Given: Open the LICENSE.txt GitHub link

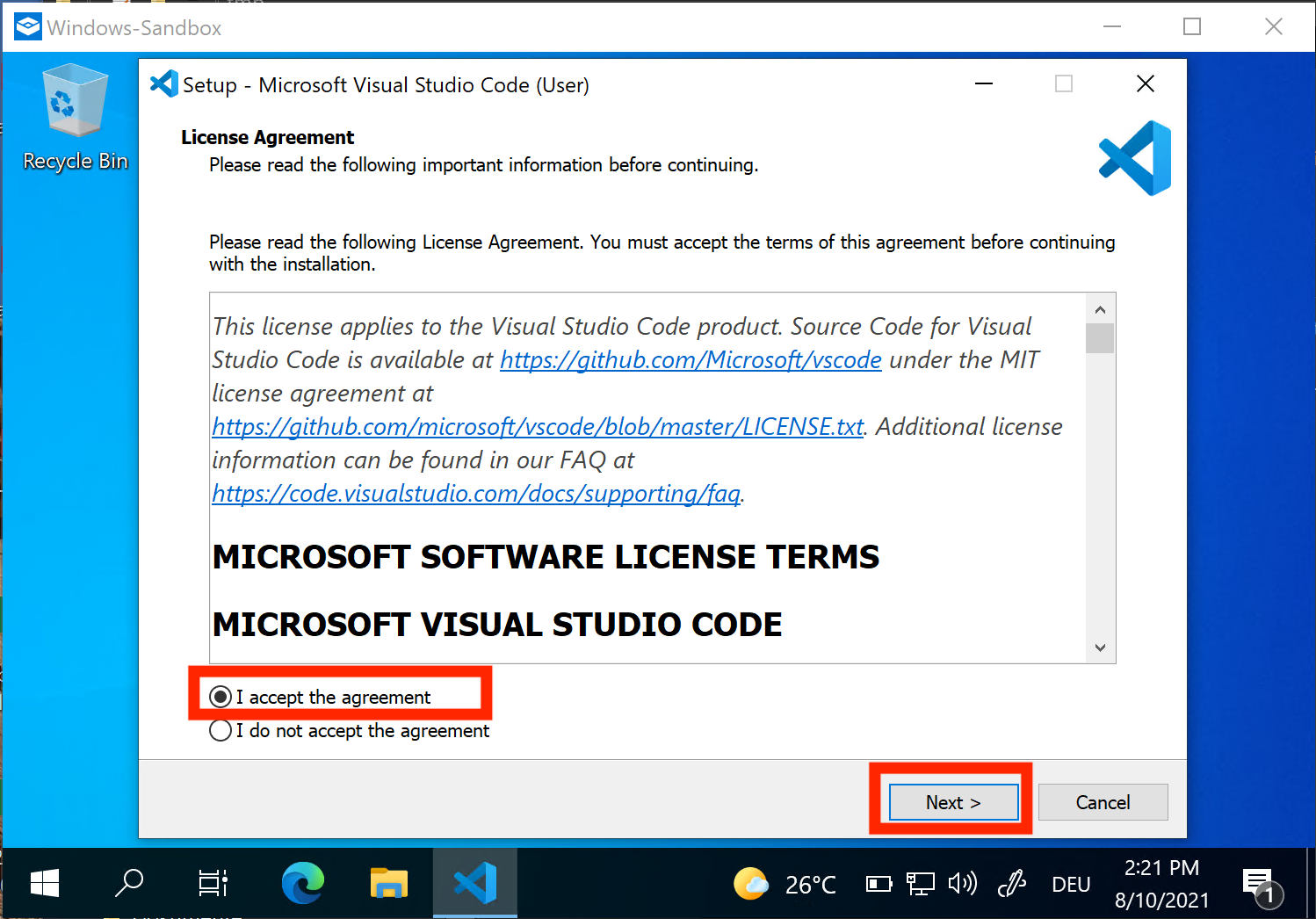Looking at the screenshot, I should point(538,427).
